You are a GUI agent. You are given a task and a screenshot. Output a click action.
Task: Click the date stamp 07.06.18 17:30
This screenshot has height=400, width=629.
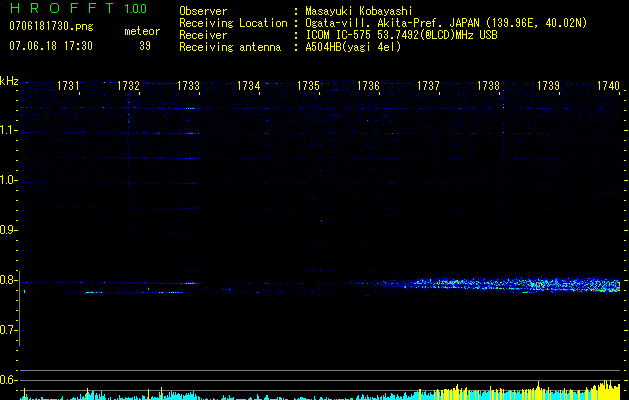pyautogui.click(x=51, y=46)
